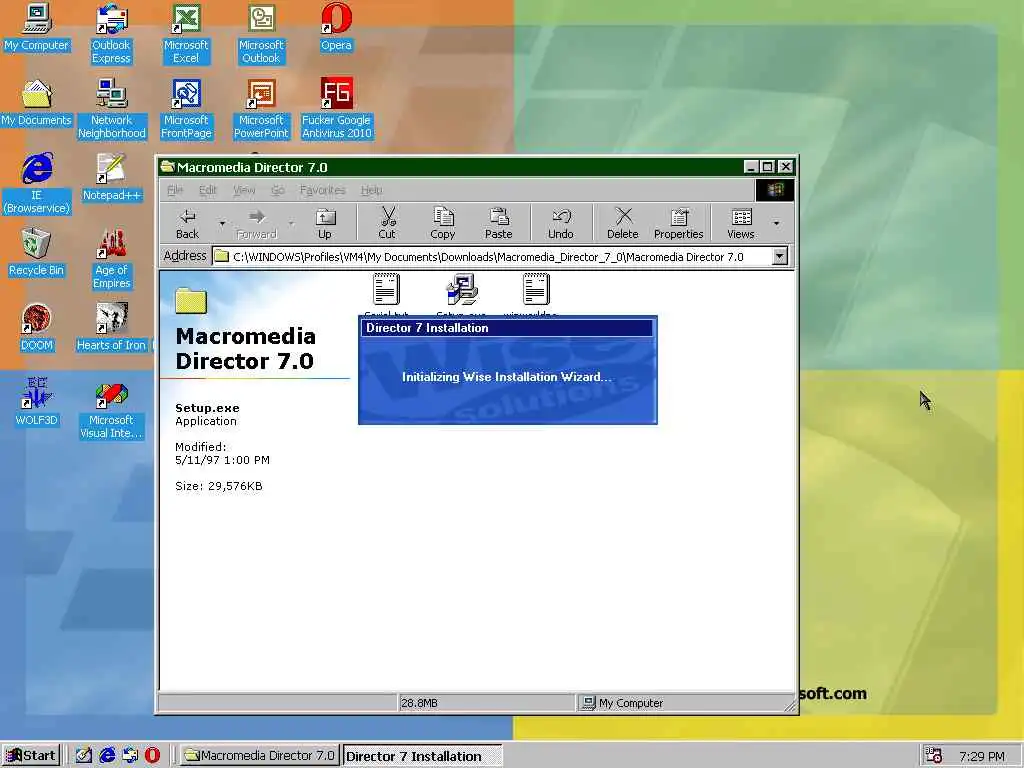Open the View menu
This screenshot has height=768, width=1024.
pyautogui.click(x=244, y=190)
